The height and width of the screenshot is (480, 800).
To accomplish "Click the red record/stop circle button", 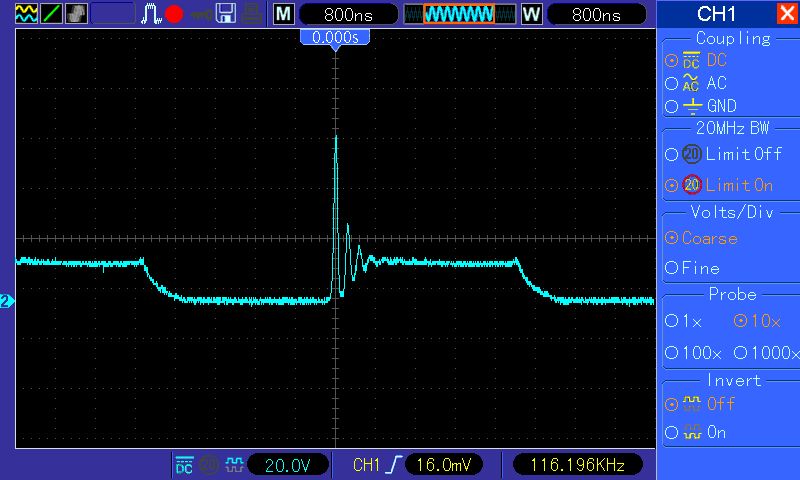I will click(x=174, y=14).
